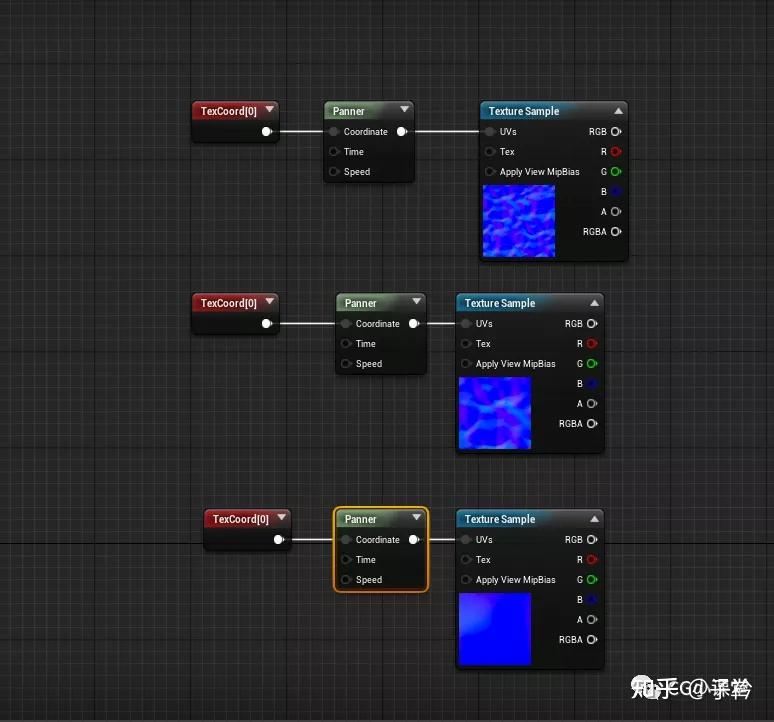
Task: Click middle Texture Sample Apply View MipBias pin
Action: coord(465,364)
